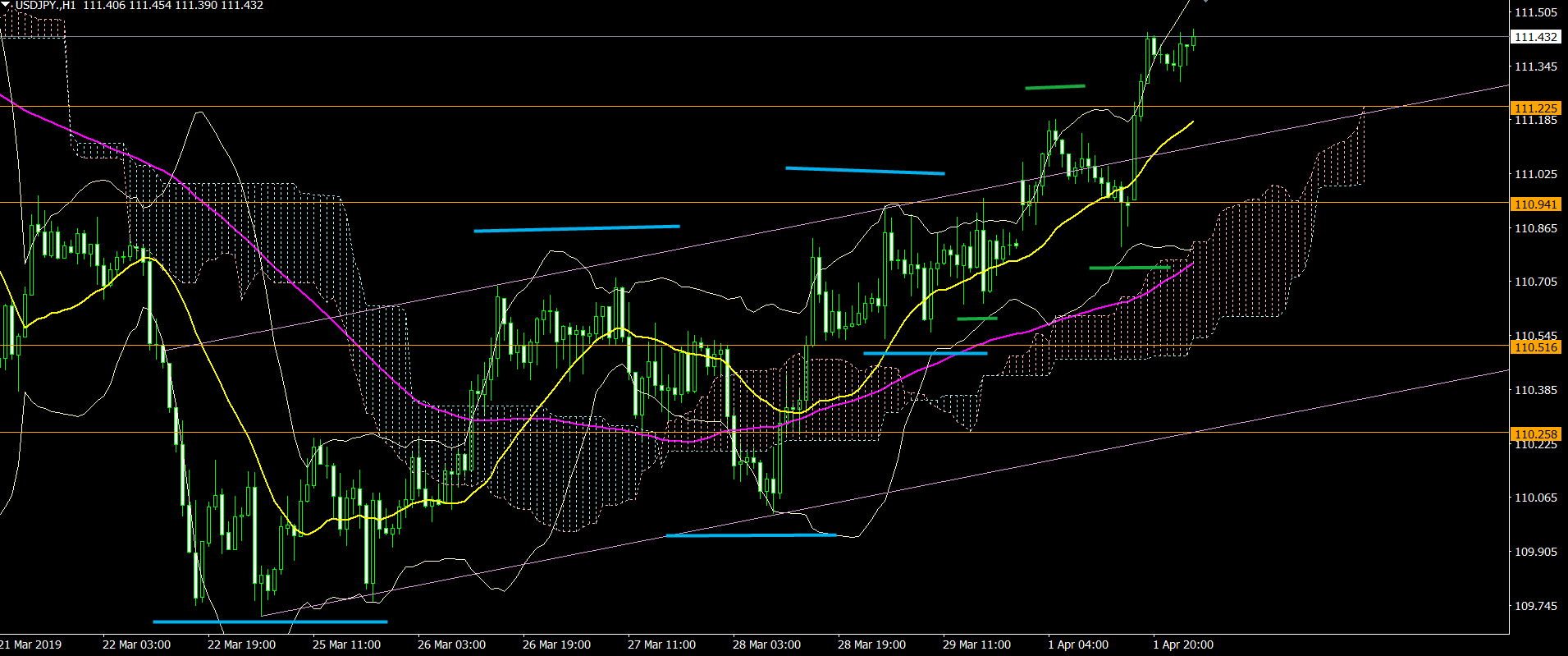
Task: Click the orange price label 111.225
Action: 1535,108
